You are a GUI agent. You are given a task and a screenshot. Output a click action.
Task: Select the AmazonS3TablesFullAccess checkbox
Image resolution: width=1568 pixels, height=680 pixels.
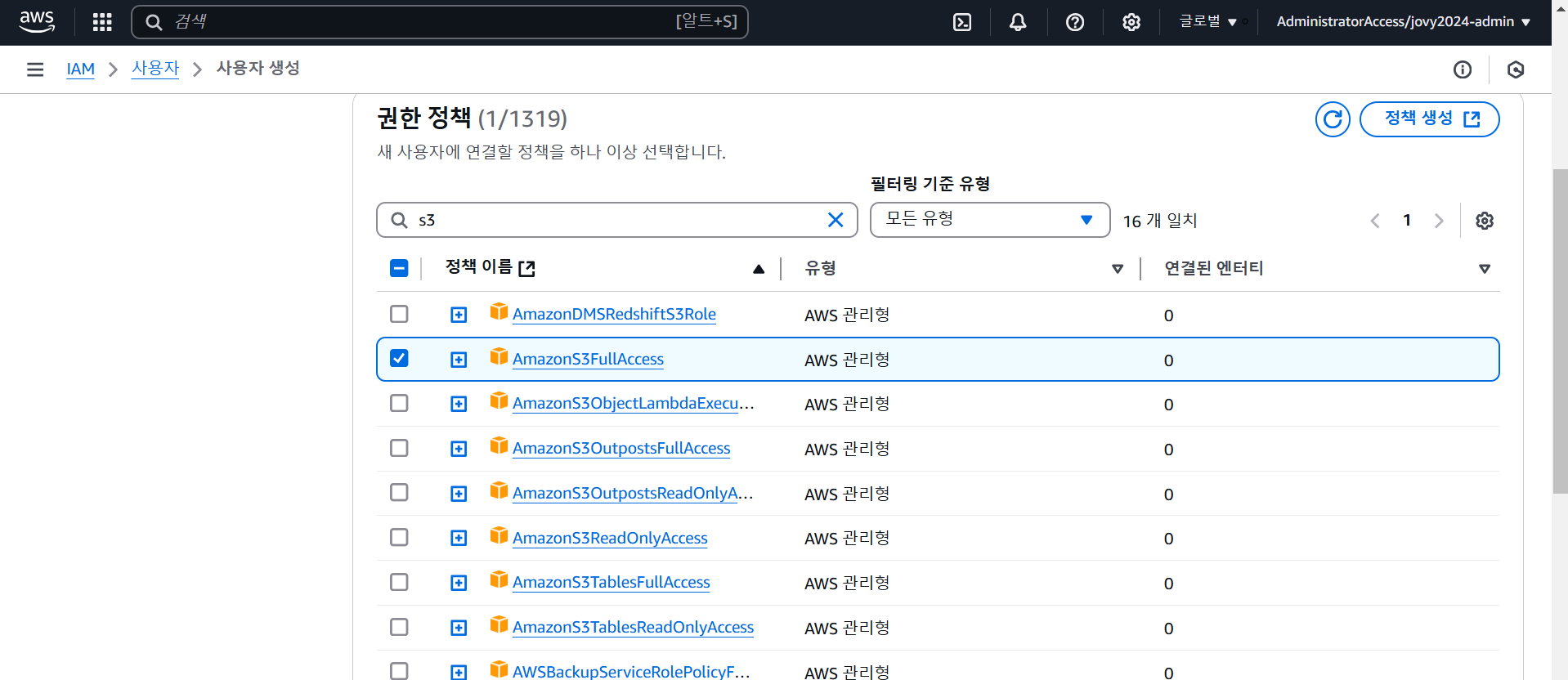point(399,582)
